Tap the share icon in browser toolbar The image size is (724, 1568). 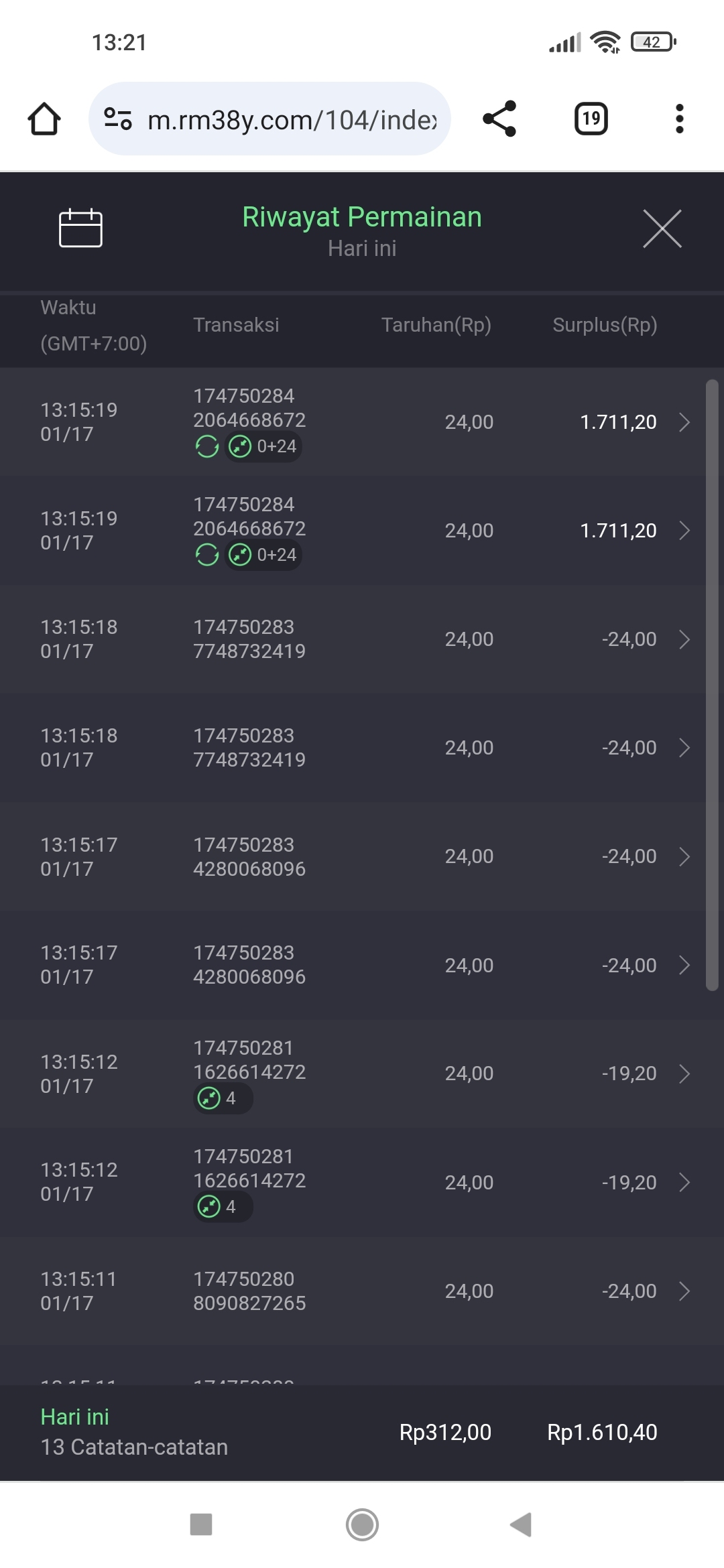point(499,119)
